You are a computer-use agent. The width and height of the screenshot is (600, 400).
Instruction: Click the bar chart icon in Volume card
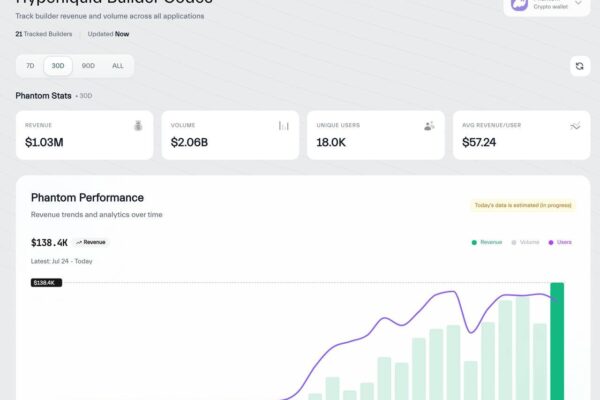click(284, 126)
